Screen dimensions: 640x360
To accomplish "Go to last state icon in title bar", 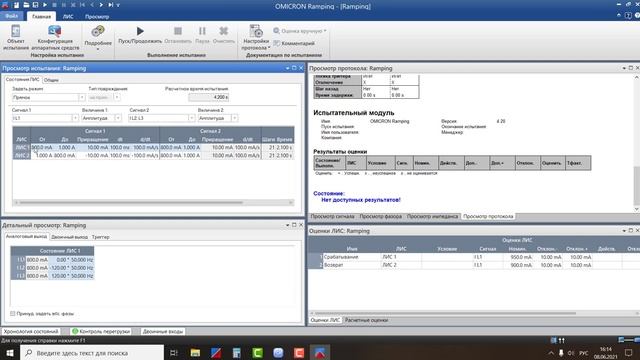I will point(110,5).
